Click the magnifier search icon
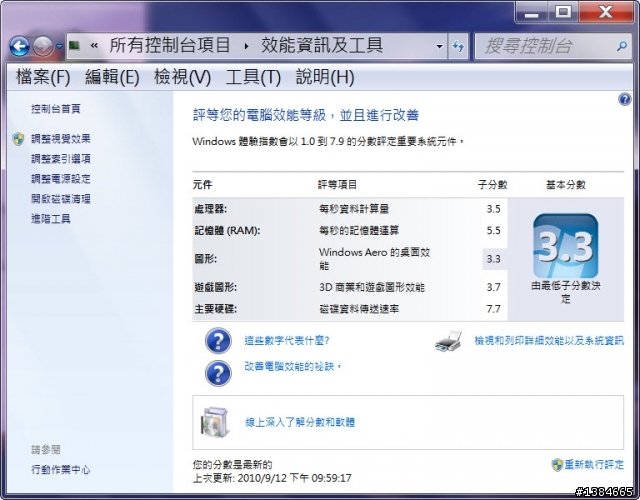This screenshot has width=640, height=500. pyautogui.click(x=622, y=46)
